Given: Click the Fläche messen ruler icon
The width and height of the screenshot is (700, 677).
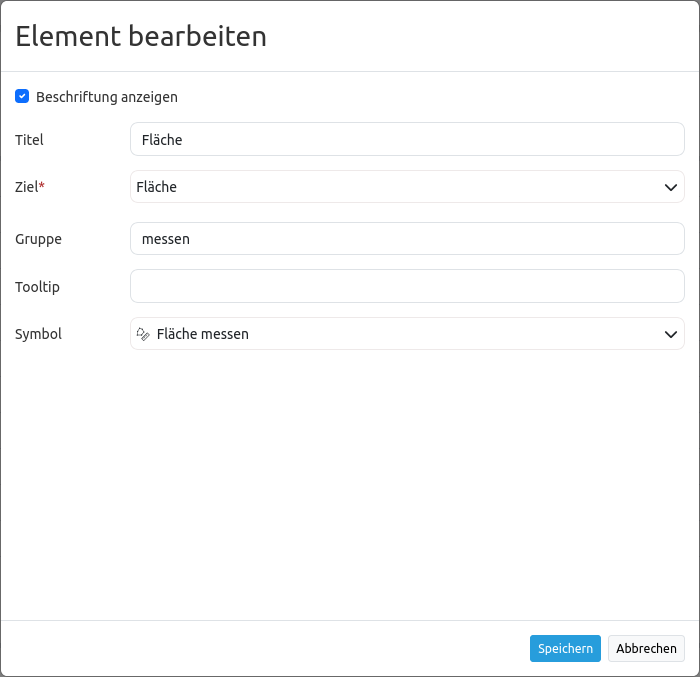Looking at the screenshot, I should pos(143,334).
